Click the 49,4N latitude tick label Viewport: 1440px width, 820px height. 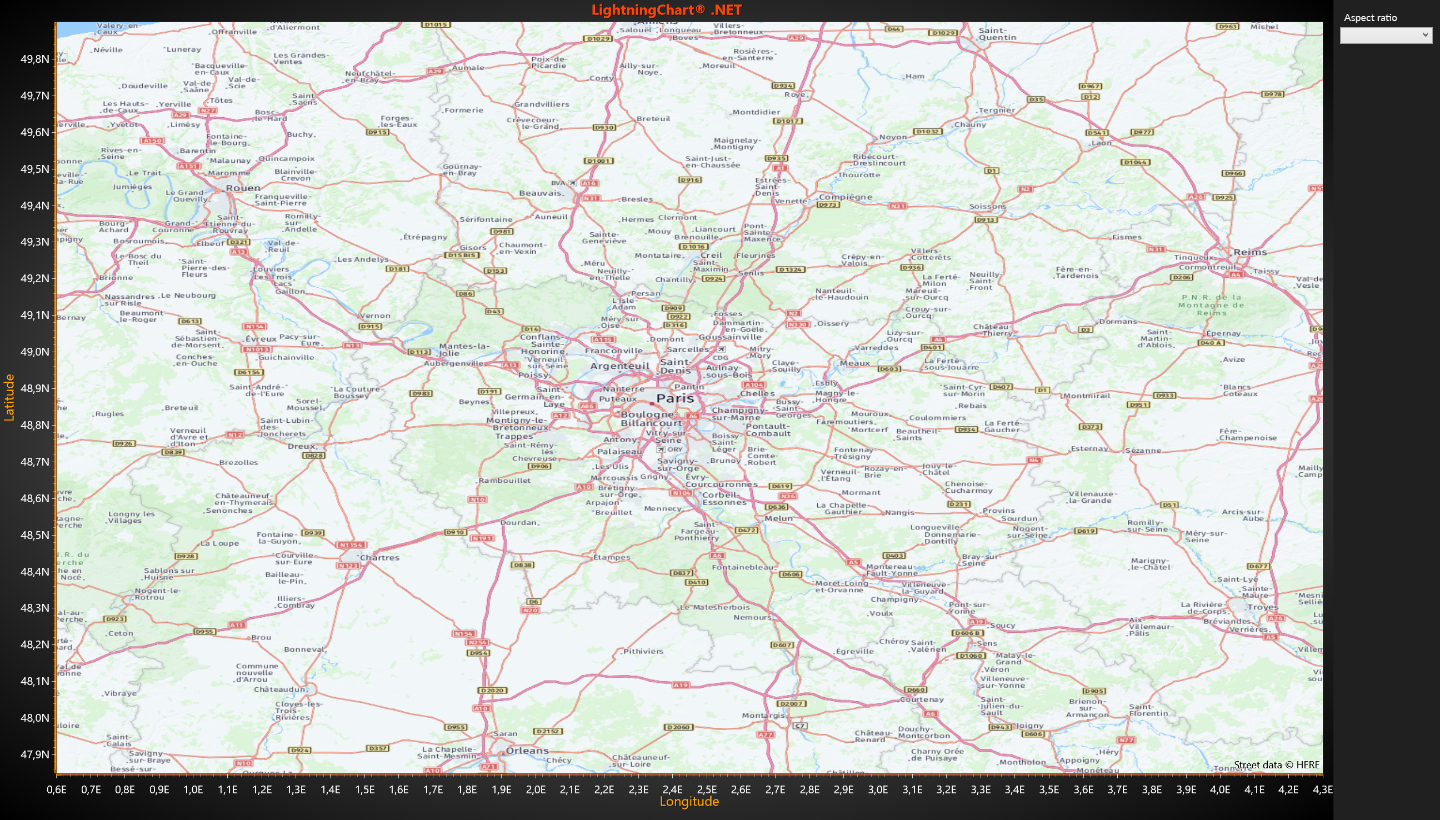(35, 206)
